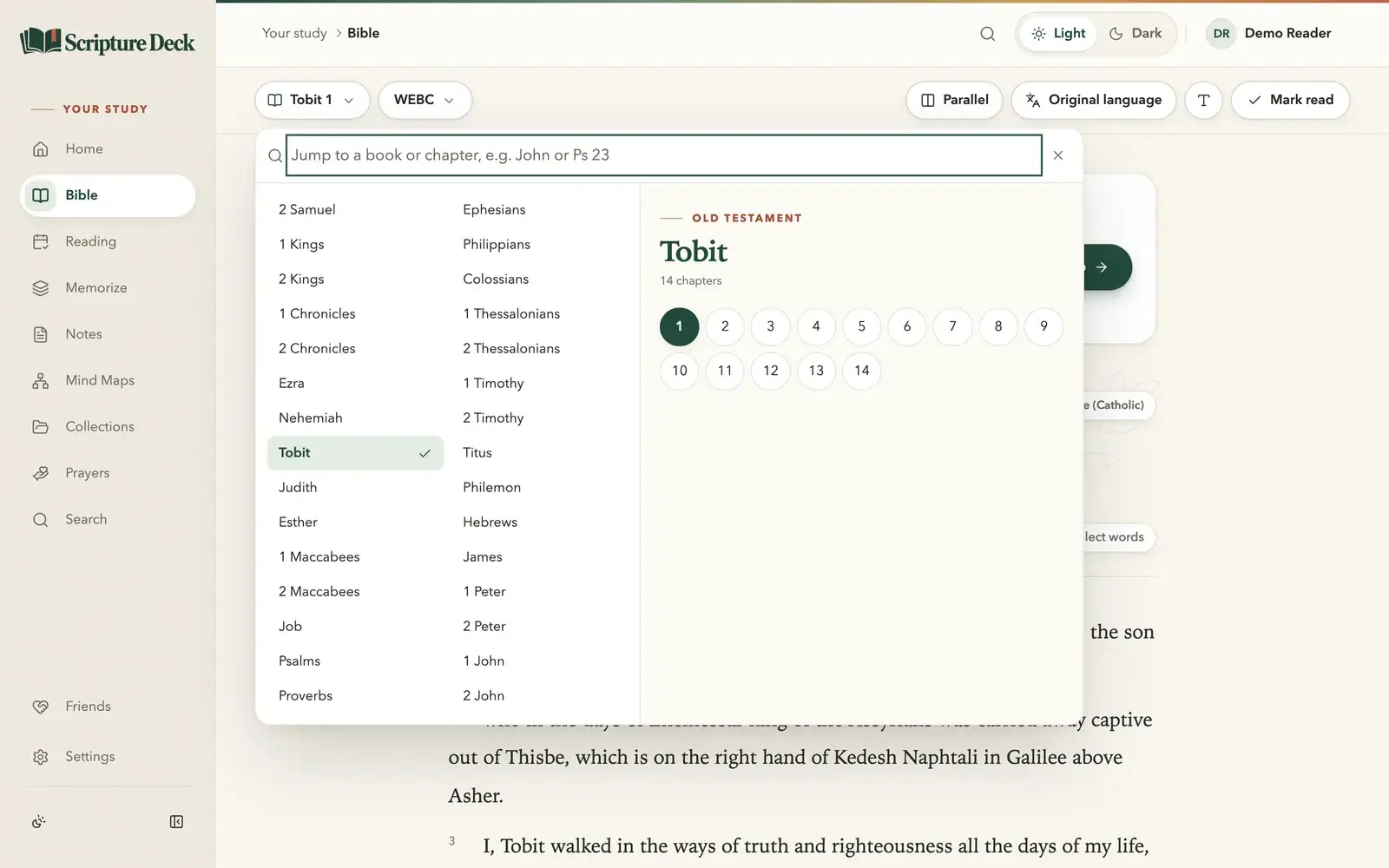Switch to Dark theme
Screen dimensions: 1389x868
click(x=1136, y=34)
